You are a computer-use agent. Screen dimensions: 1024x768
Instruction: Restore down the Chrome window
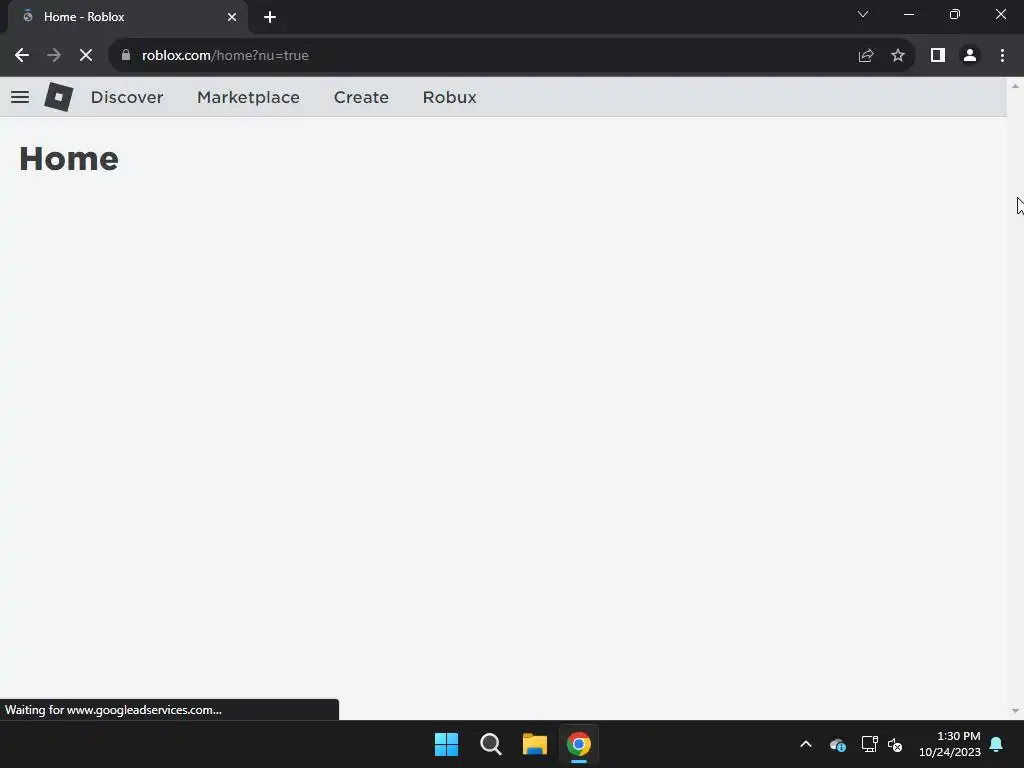coord(955,14)
